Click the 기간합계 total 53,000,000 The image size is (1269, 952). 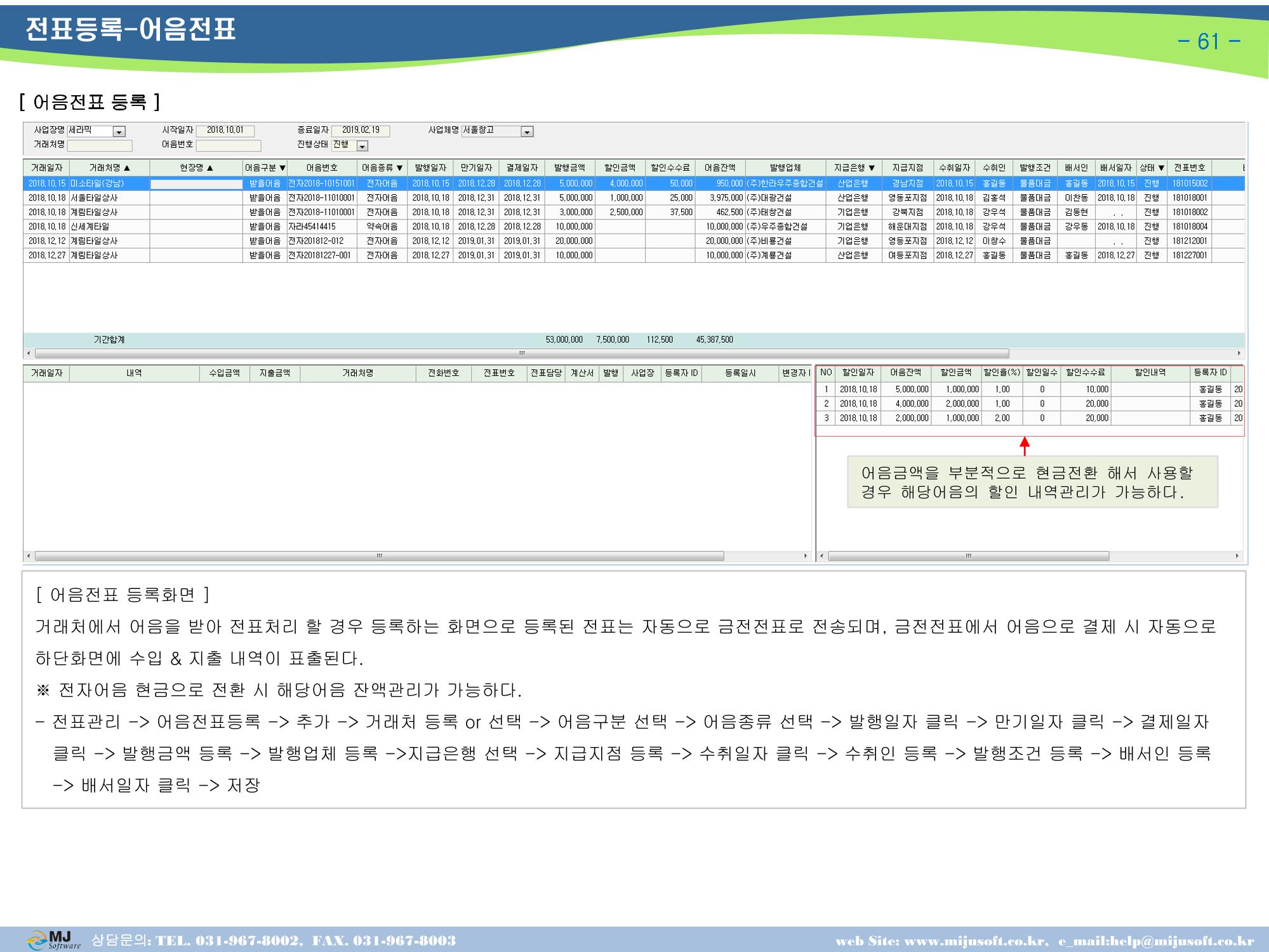tap(564, 340)
